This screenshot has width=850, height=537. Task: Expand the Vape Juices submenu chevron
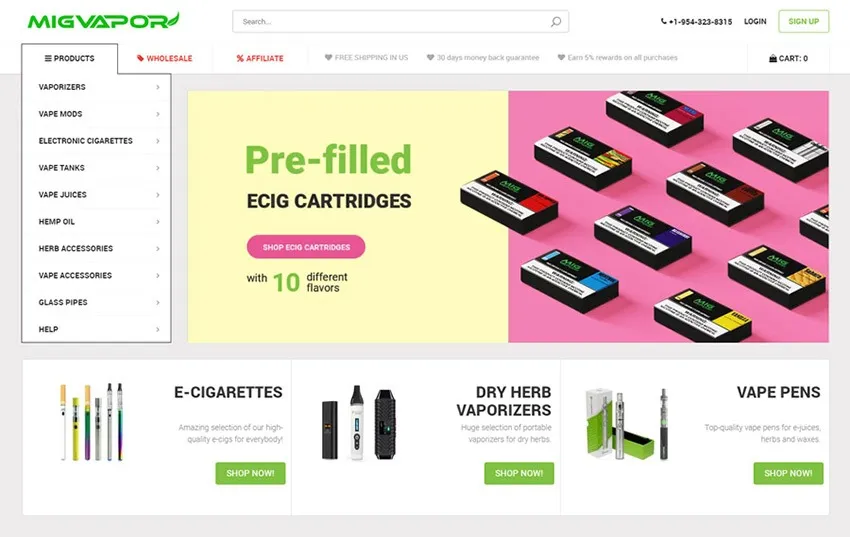158,195
